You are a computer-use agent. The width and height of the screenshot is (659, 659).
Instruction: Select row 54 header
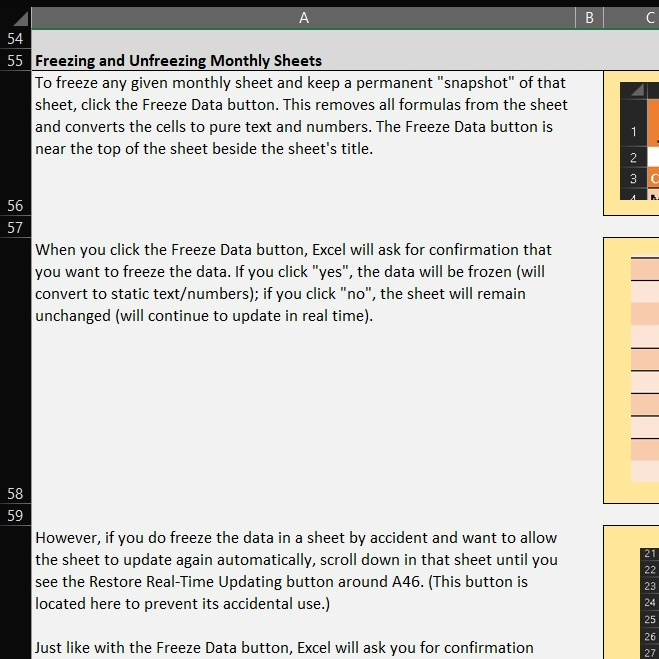[15, 39]
